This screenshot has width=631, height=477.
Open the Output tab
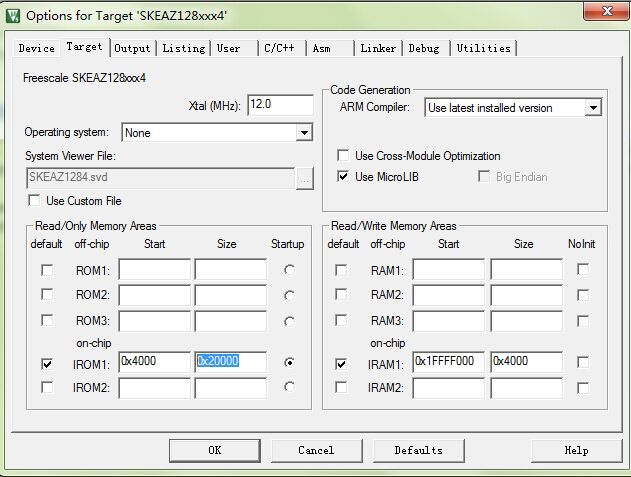coord(132,48)
